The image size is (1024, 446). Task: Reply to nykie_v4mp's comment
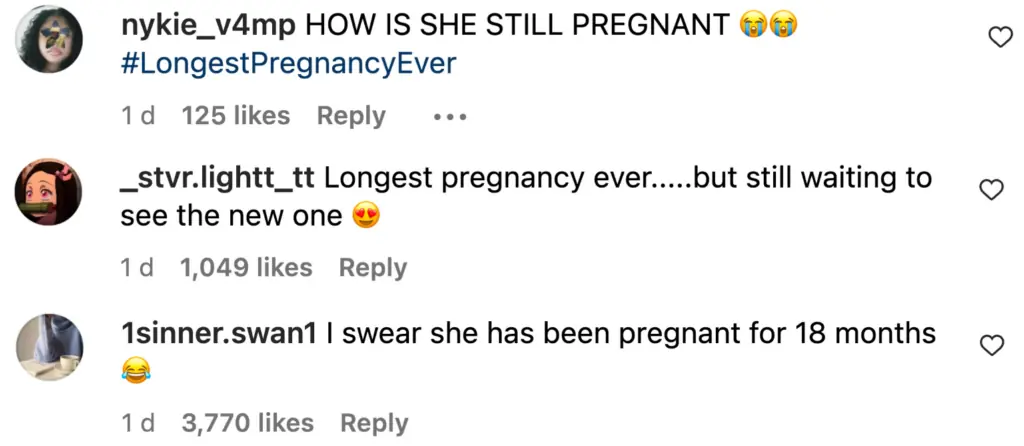tap(351, 116)
